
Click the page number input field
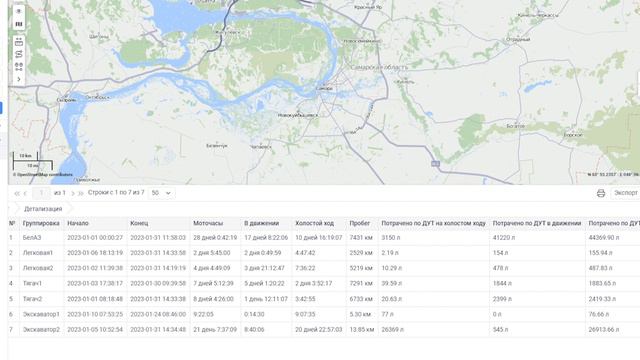[x=41, y=193]
